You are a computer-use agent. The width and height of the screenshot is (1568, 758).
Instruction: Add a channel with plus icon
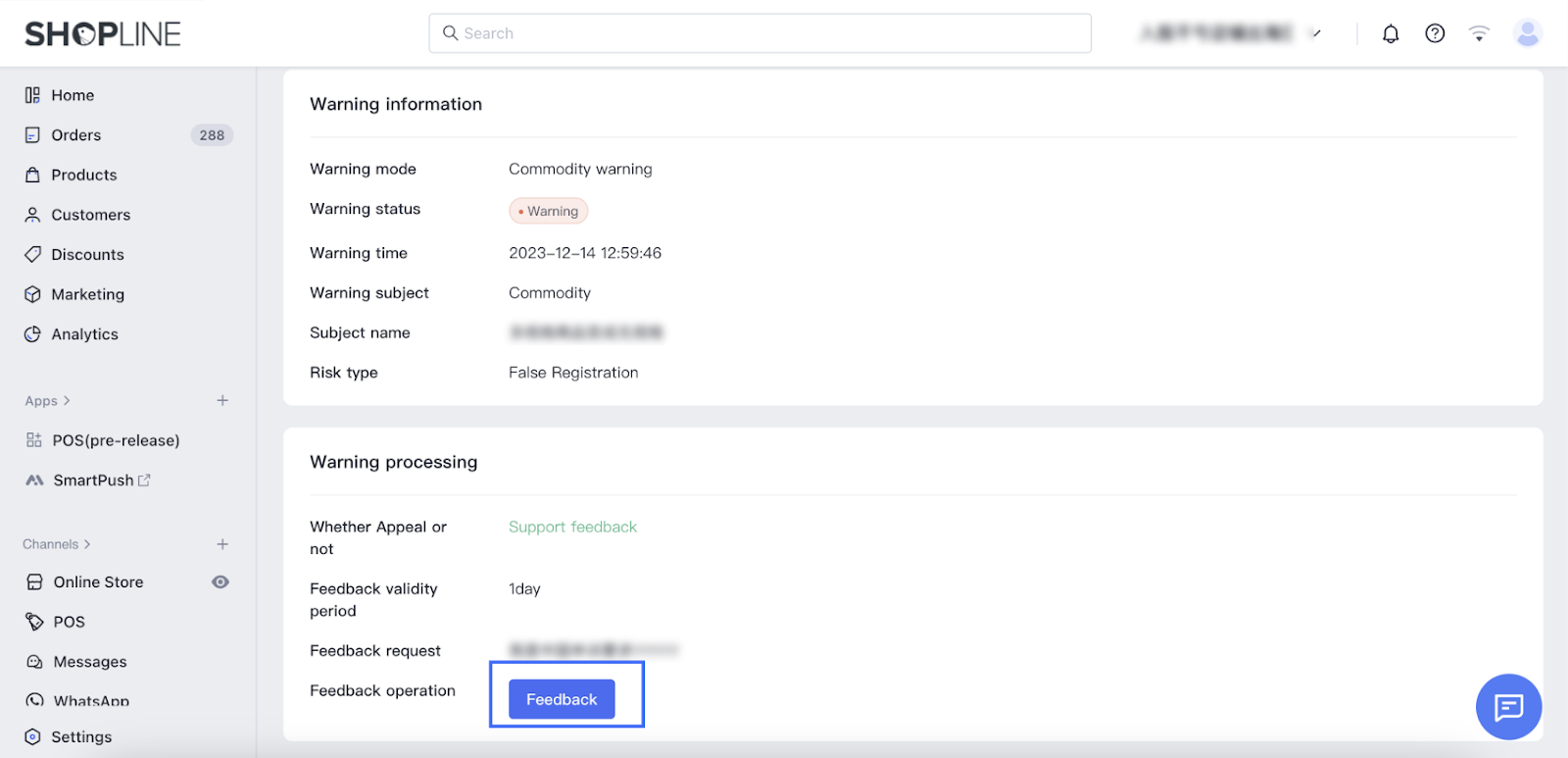(x=222, y=544)
